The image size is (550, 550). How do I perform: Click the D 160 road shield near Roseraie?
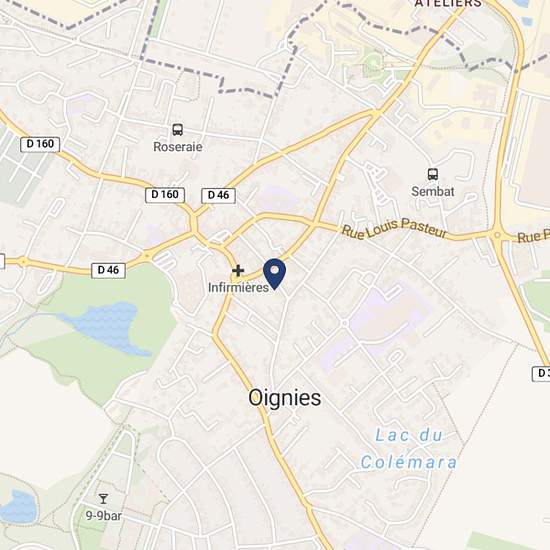click(x=165, y=194)
